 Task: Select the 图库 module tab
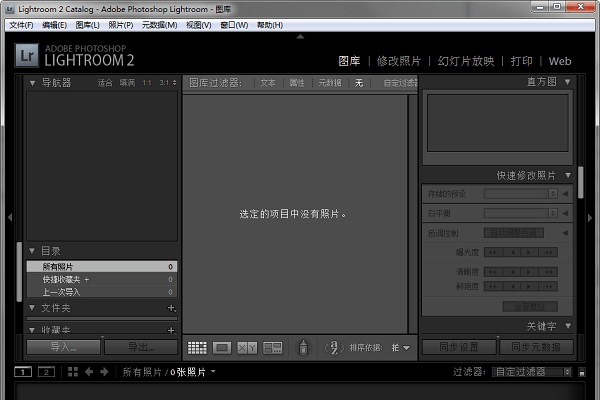(349, 61)
